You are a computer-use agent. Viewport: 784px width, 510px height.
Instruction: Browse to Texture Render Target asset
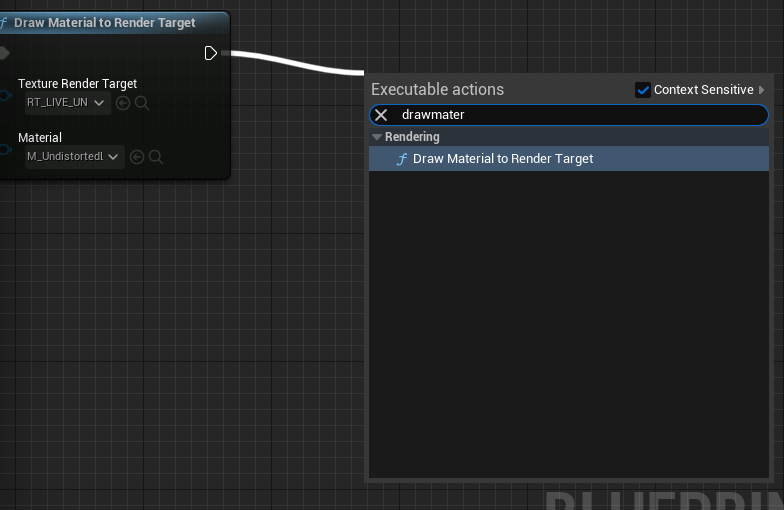click(142, 102)
